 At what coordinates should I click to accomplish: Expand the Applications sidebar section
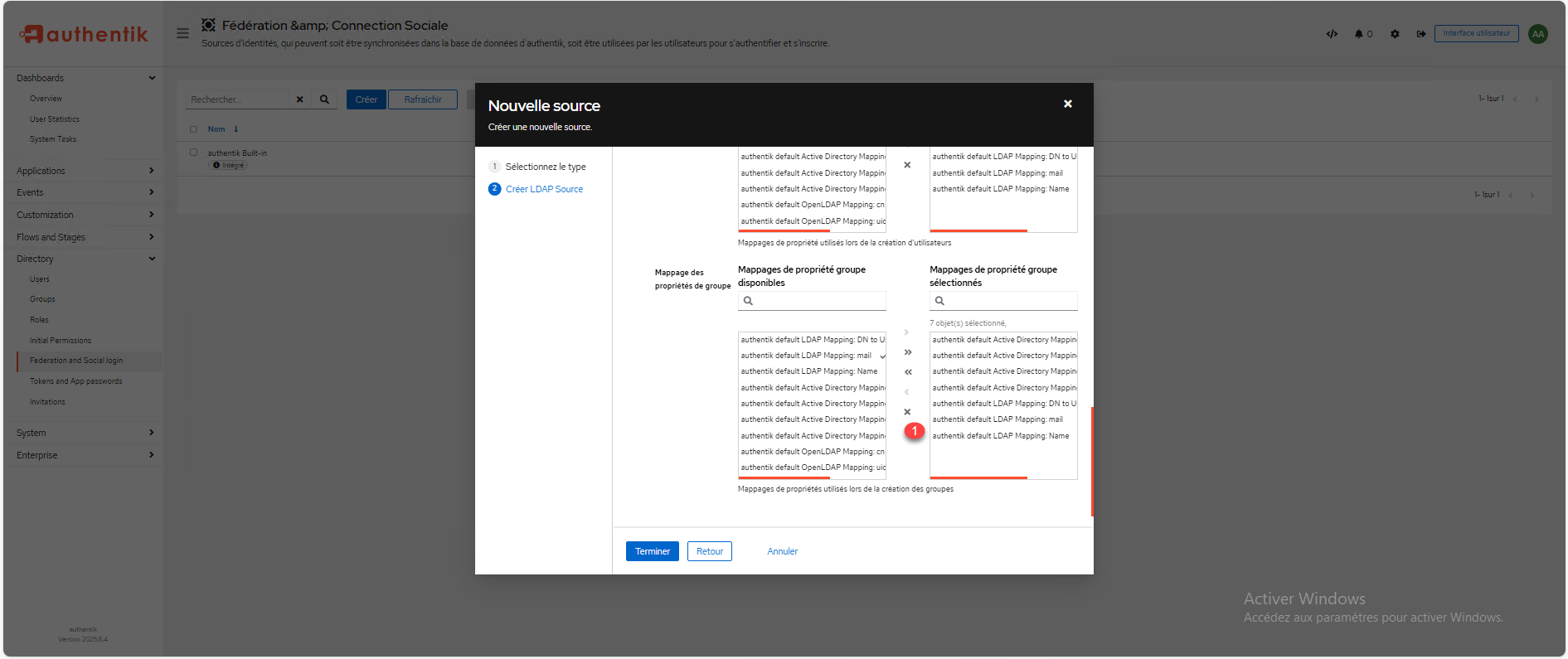(x=152, y=171)
